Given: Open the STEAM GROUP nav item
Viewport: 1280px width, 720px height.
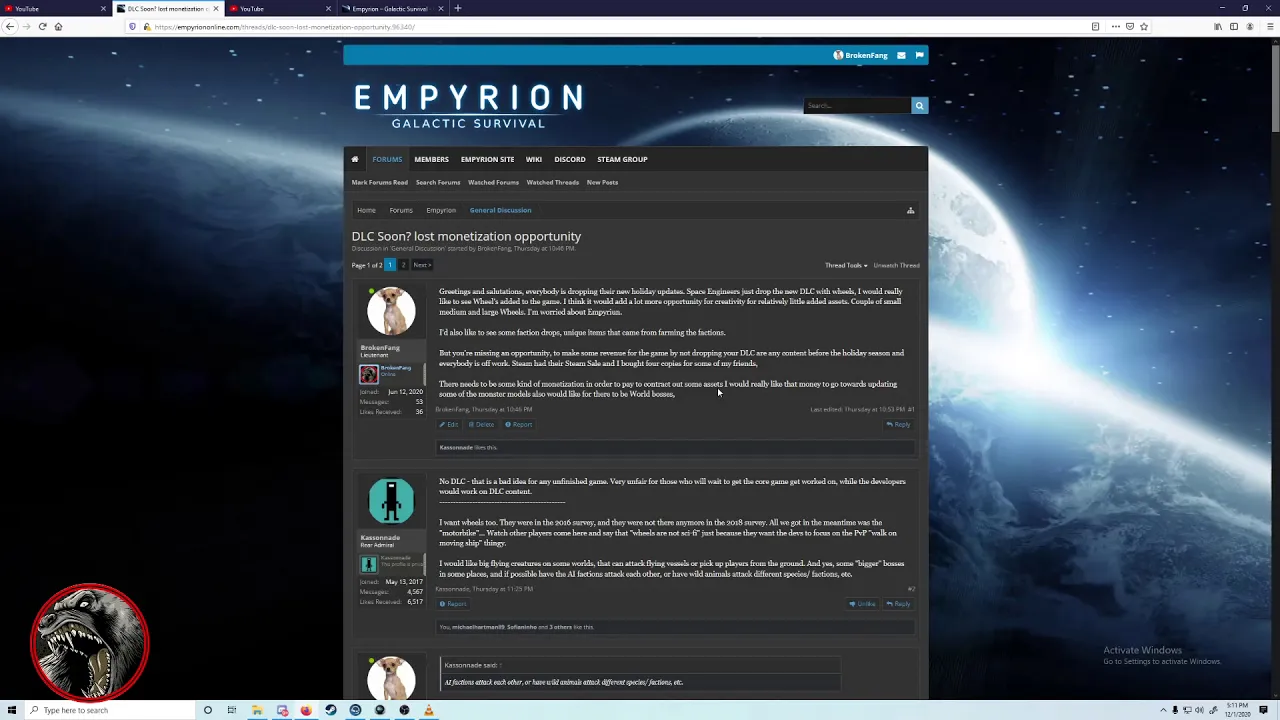Looking at the screenshot, I should (x=622, y=159).
